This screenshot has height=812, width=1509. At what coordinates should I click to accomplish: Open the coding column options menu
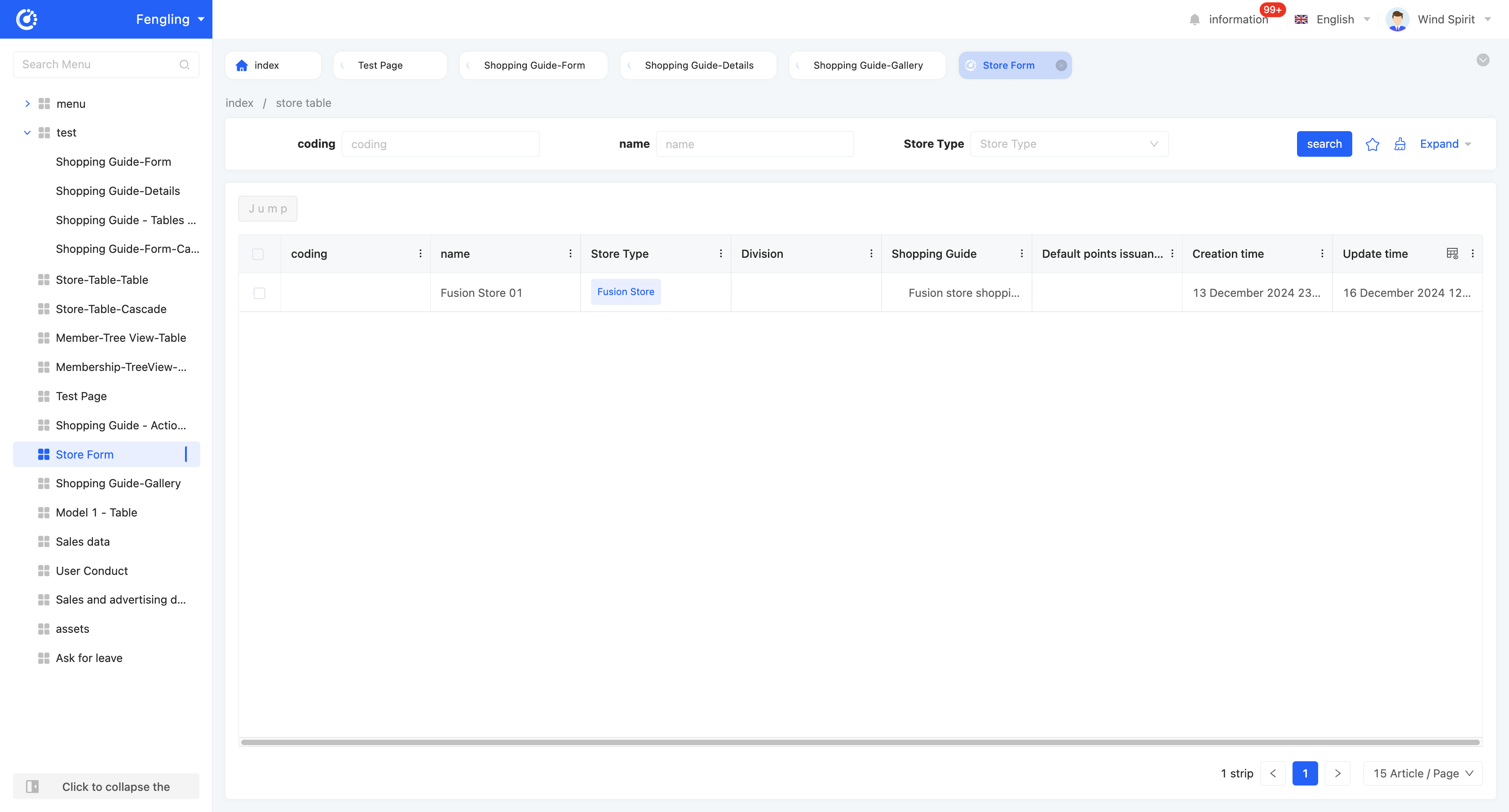(x=420, y=254)
